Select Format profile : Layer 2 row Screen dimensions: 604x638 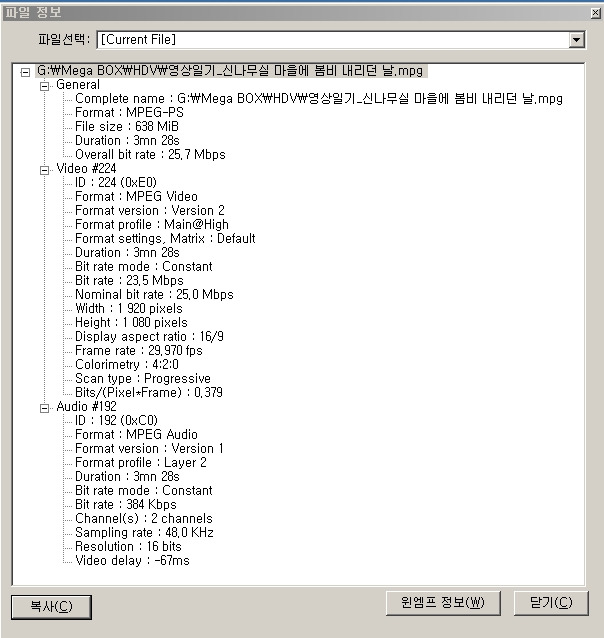141,463
